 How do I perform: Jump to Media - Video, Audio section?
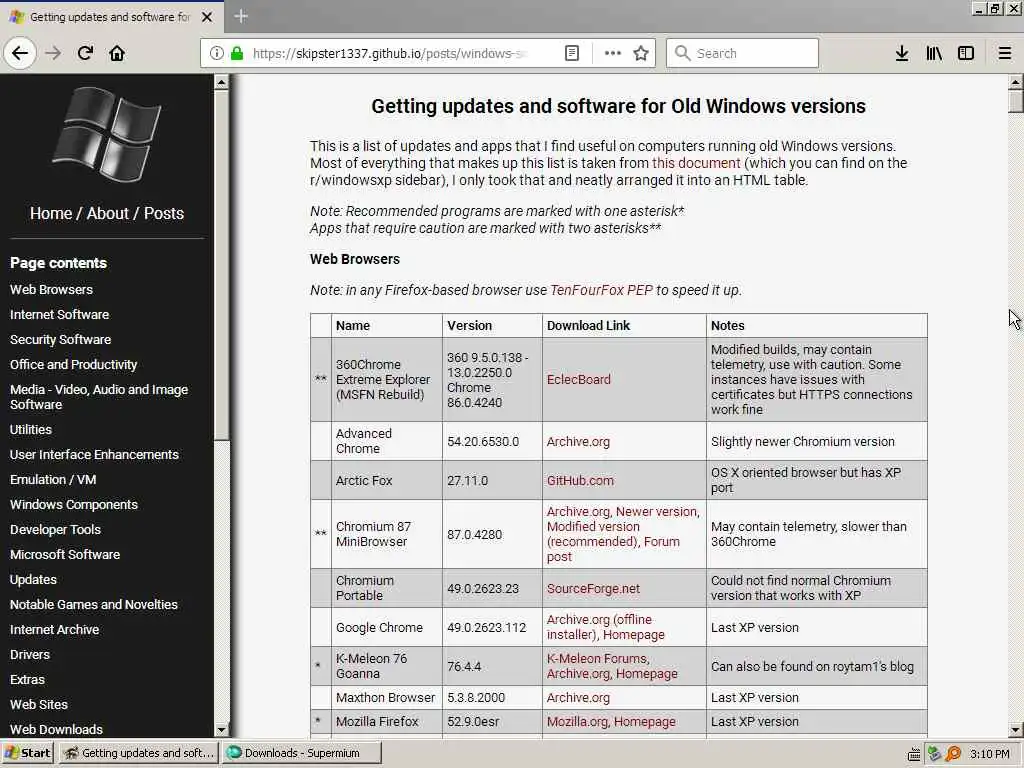99,397
